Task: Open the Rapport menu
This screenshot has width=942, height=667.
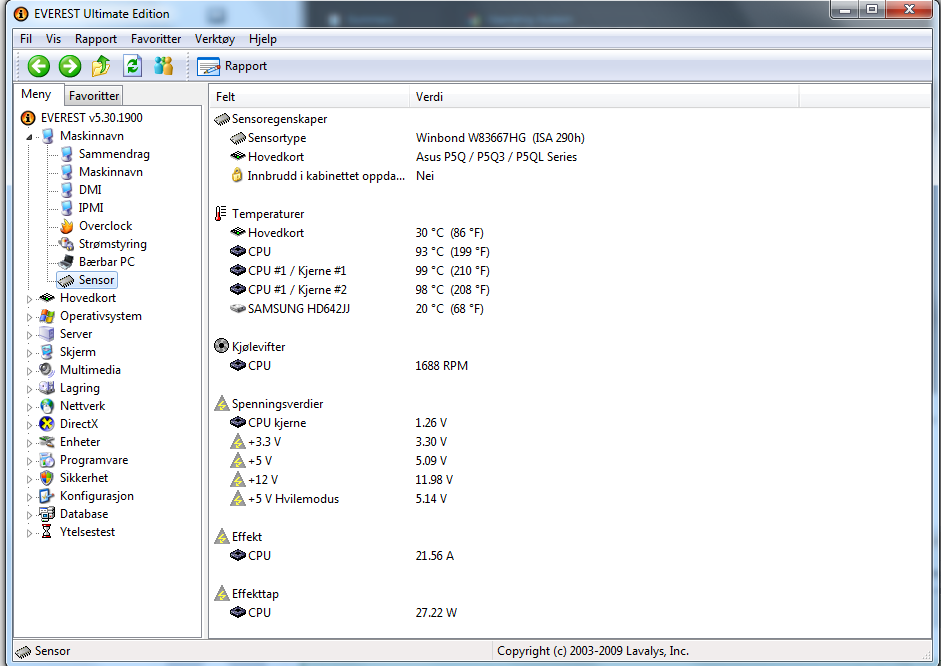Action: click(x=96, y=39)
